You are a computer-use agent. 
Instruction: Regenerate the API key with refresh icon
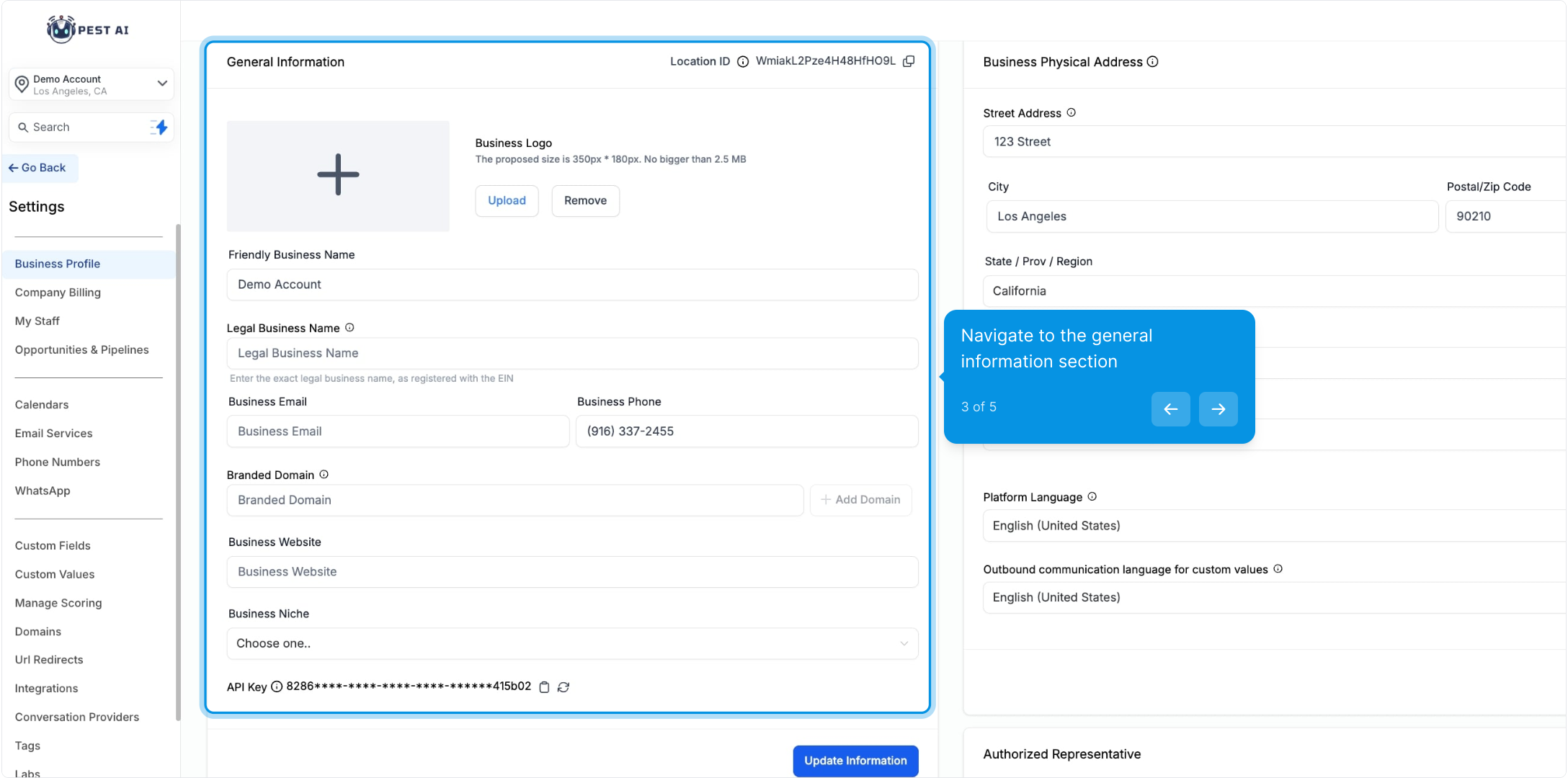[563, 687]
